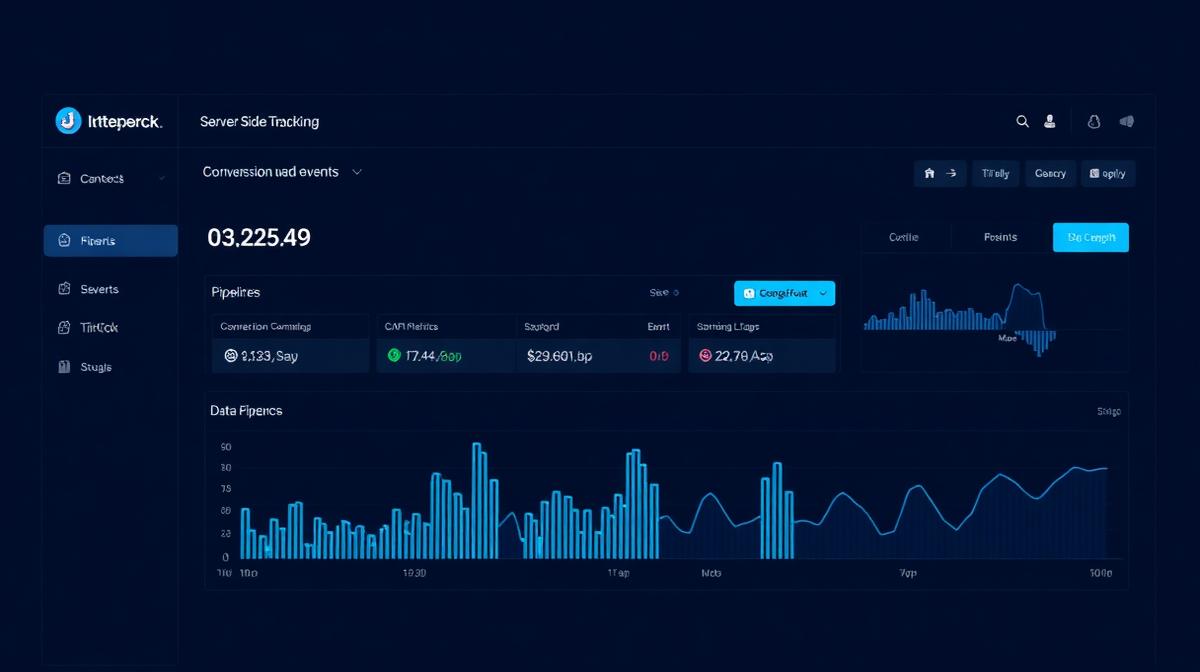Click the small icon after Sae label

pyautogui.click(x=676, y=293)
